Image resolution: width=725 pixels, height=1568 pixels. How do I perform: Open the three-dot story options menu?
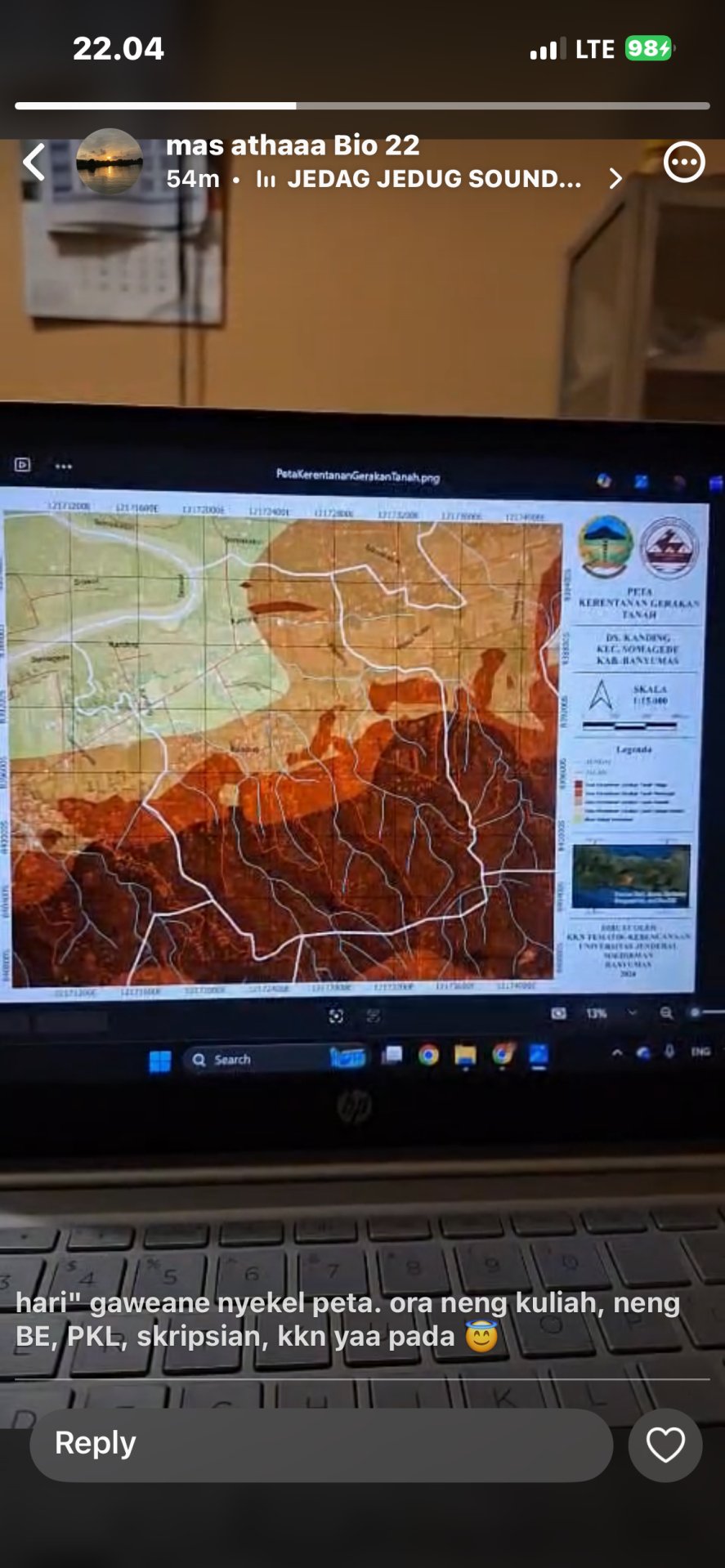683,162
